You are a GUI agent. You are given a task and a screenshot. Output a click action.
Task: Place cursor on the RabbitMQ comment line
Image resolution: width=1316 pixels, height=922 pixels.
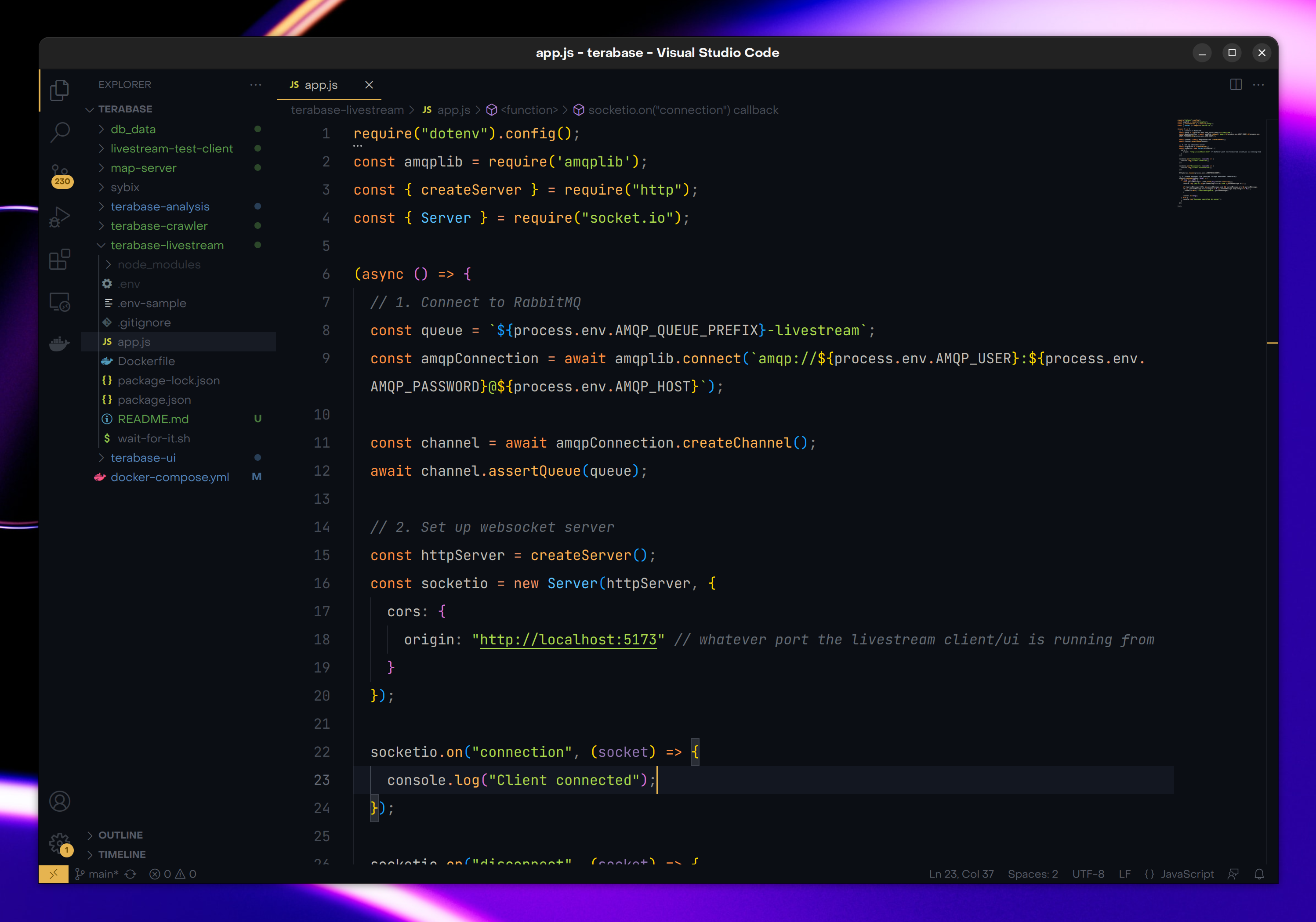click(475, 303)
